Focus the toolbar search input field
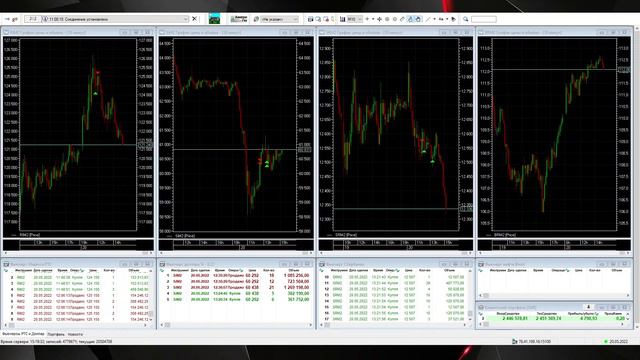The height and width of the screenshot is (360, 640). (484, 19)
